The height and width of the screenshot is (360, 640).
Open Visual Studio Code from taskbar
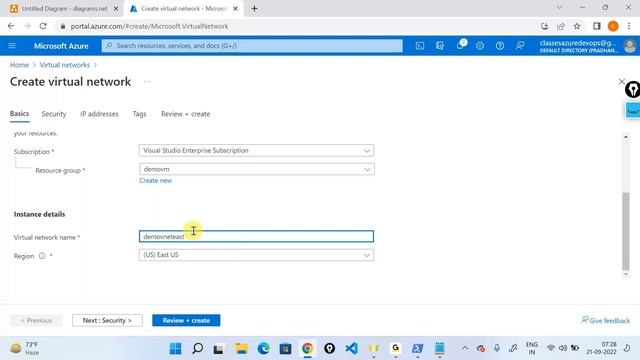[351, 349]
